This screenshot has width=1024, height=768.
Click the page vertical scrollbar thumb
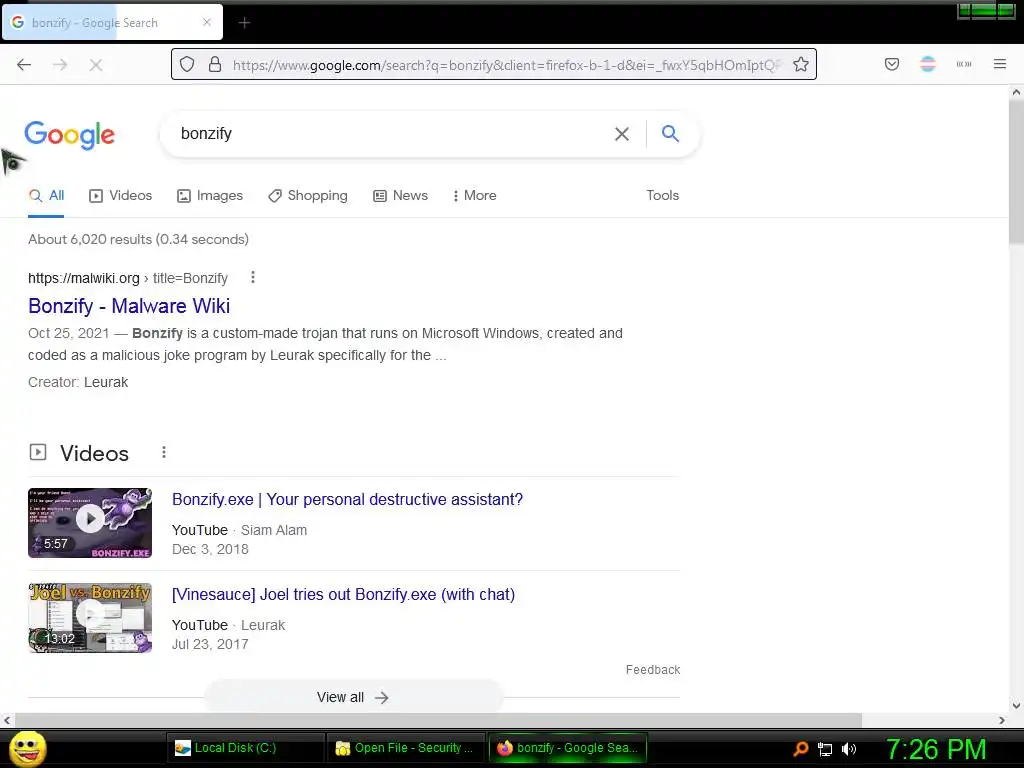(x=1016, y=173)
